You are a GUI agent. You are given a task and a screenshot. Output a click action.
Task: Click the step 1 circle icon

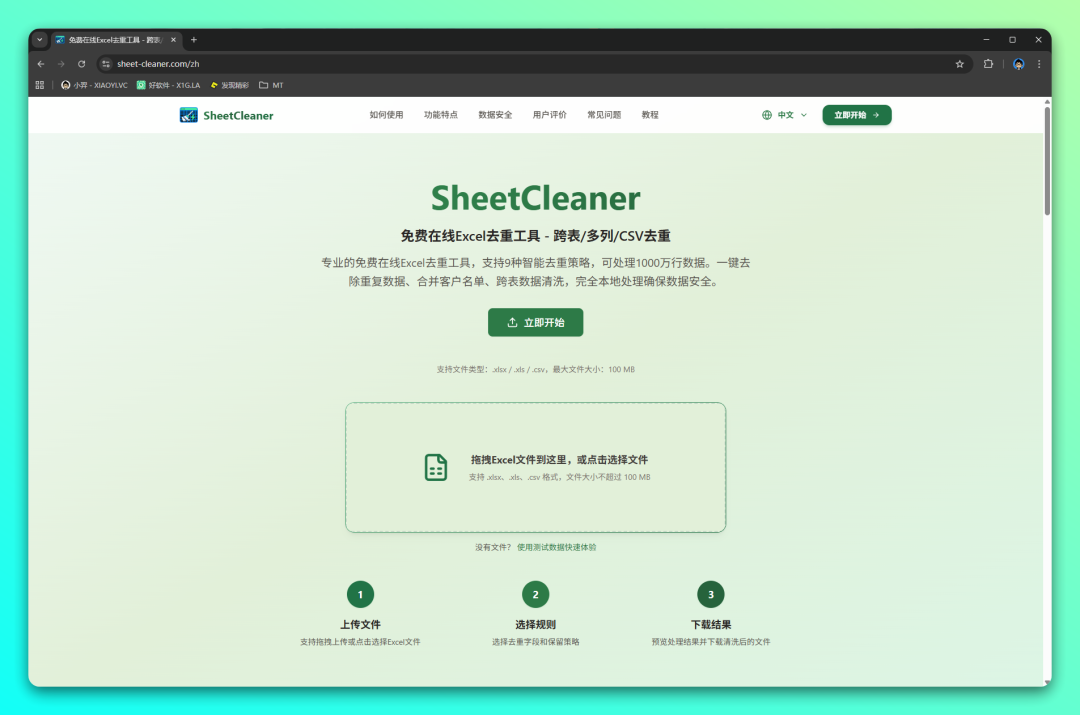360,594
